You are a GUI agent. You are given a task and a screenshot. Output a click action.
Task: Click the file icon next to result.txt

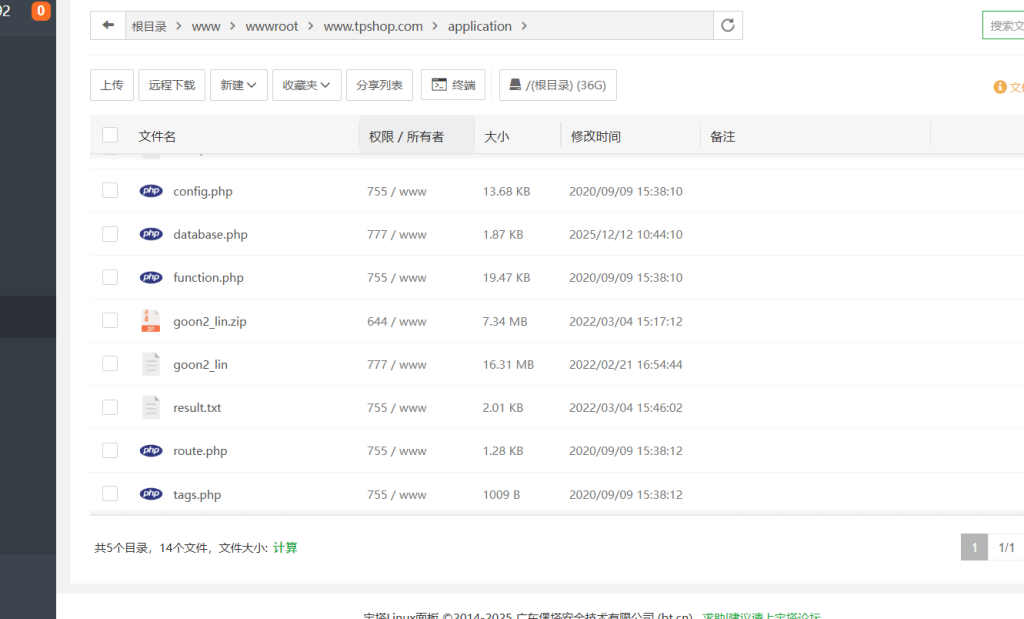151,408
